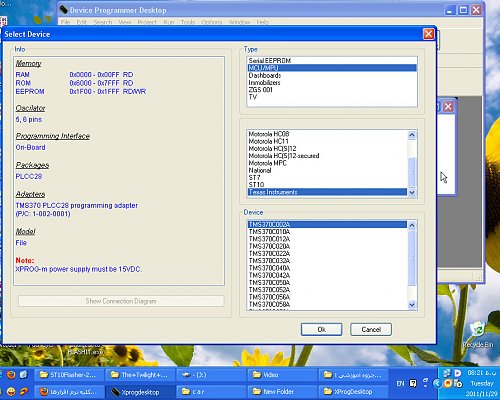
Task: Switch to Xprogdesktop application taskbar button
Action: pos(140,392)
